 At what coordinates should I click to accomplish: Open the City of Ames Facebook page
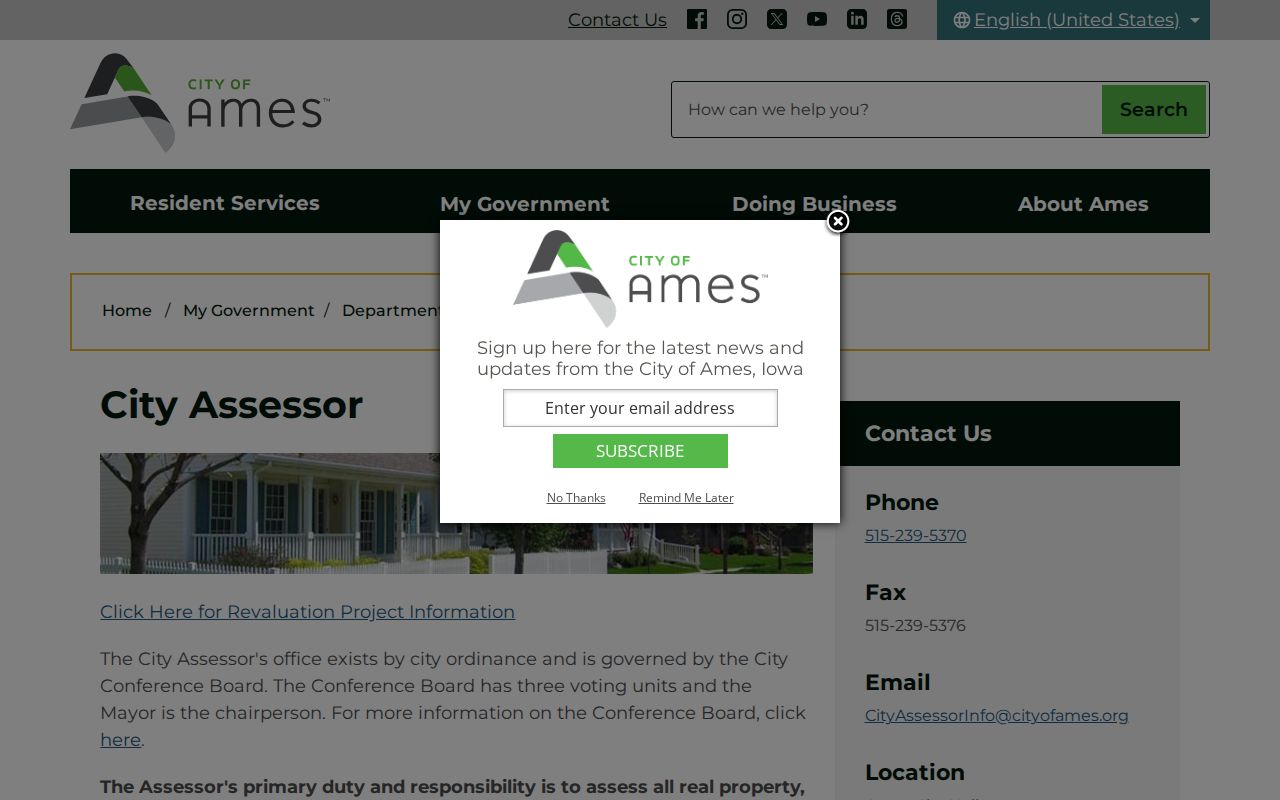coord(697,19)
